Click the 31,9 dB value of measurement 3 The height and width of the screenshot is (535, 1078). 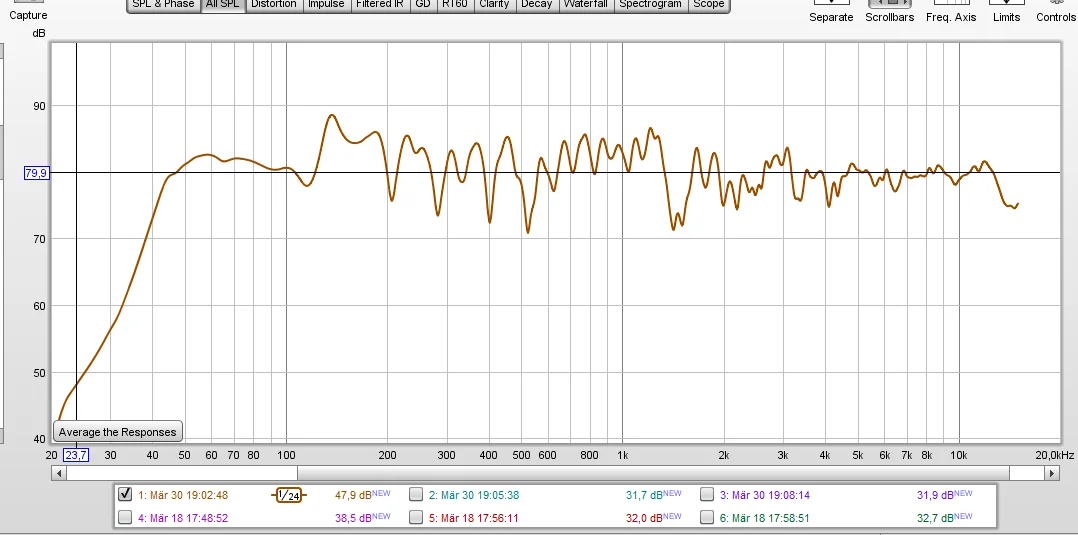[936, 495]
